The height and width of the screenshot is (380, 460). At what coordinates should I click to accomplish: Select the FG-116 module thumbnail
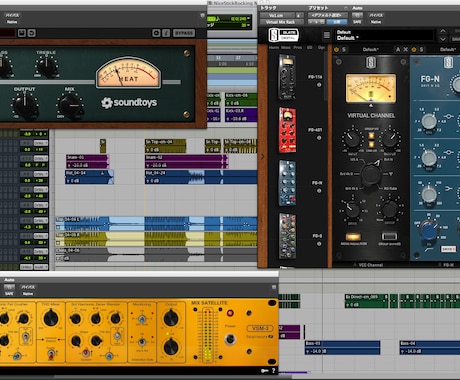point(287,77)
